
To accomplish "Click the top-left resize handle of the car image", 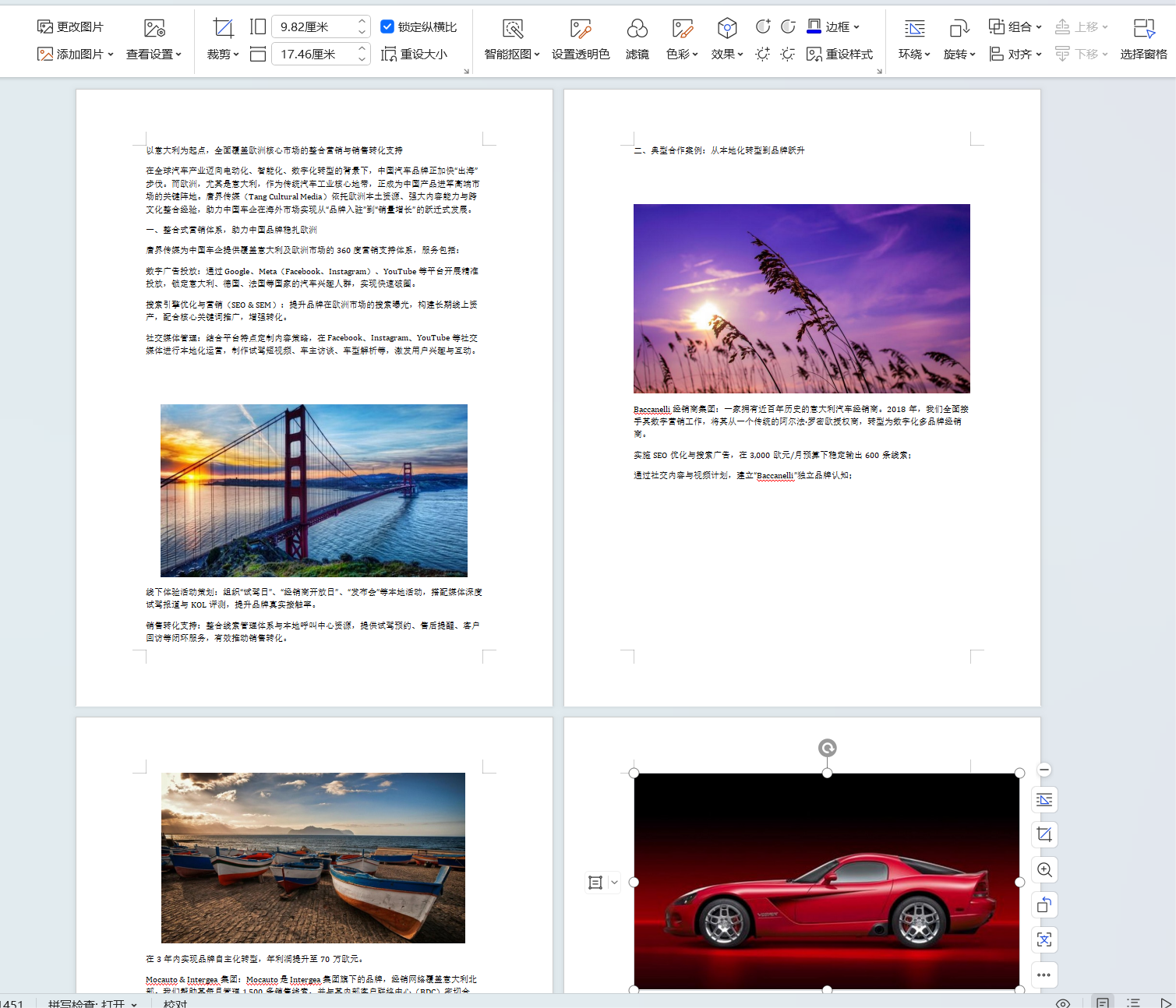I will point(634,773).
